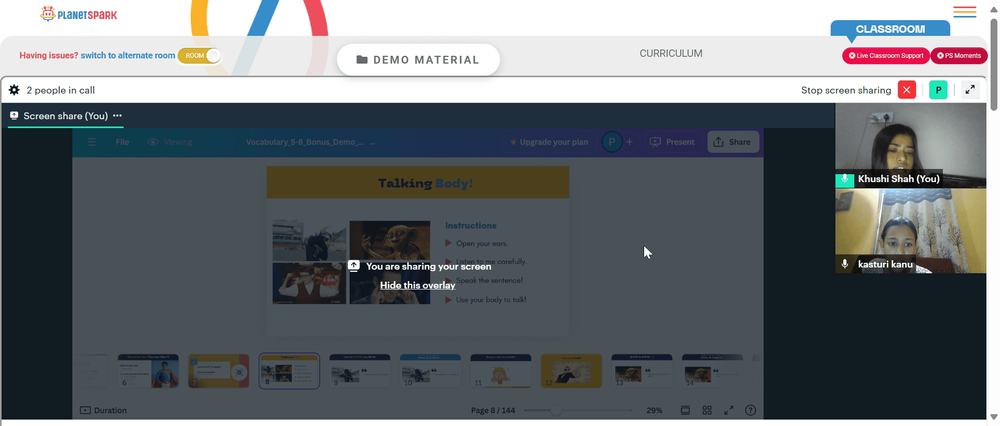
Task: Click the green P participant avatar
Action: [x=938, y=90]
